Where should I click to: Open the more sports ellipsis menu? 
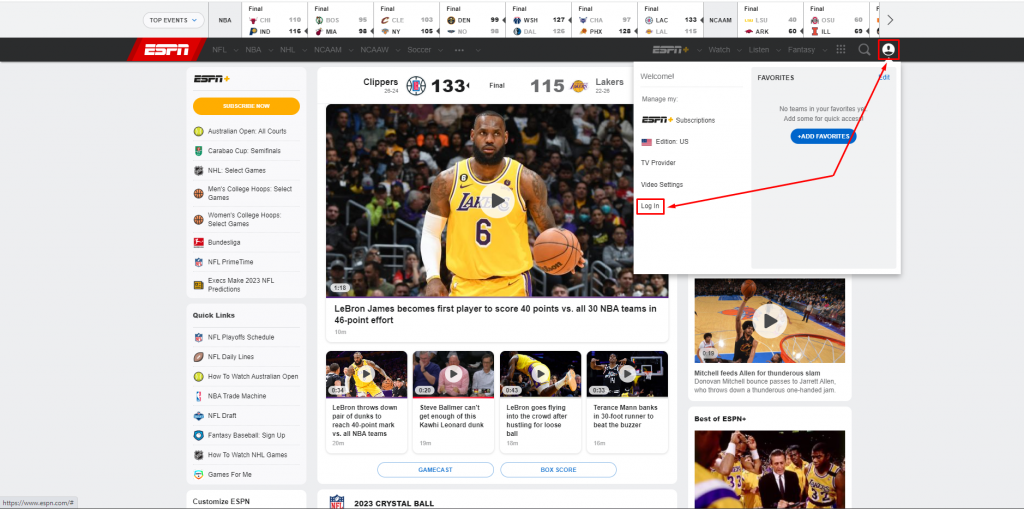pos(459,50)
